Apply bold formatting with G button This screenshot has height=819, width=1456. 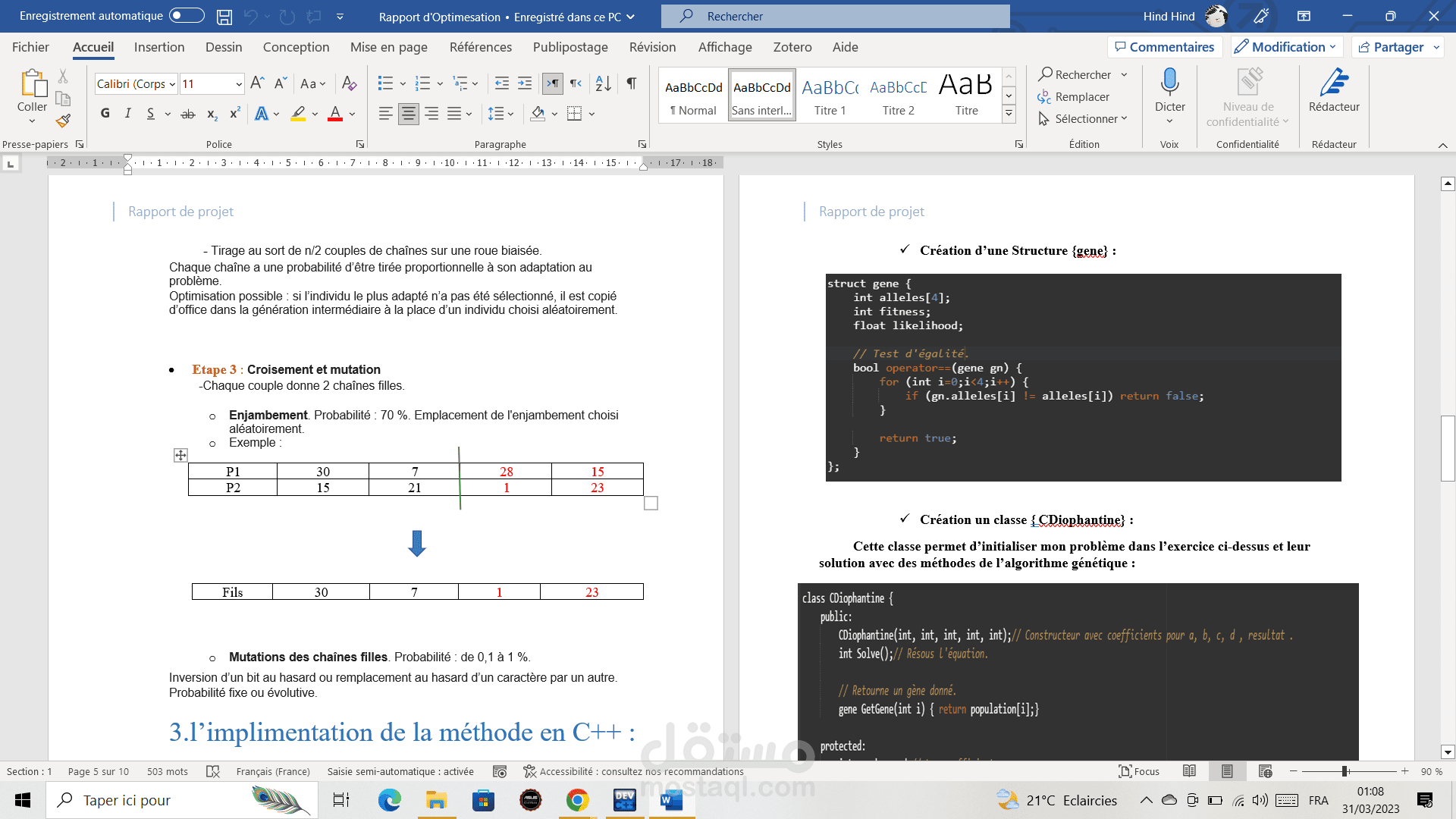(x=105, y=114)
